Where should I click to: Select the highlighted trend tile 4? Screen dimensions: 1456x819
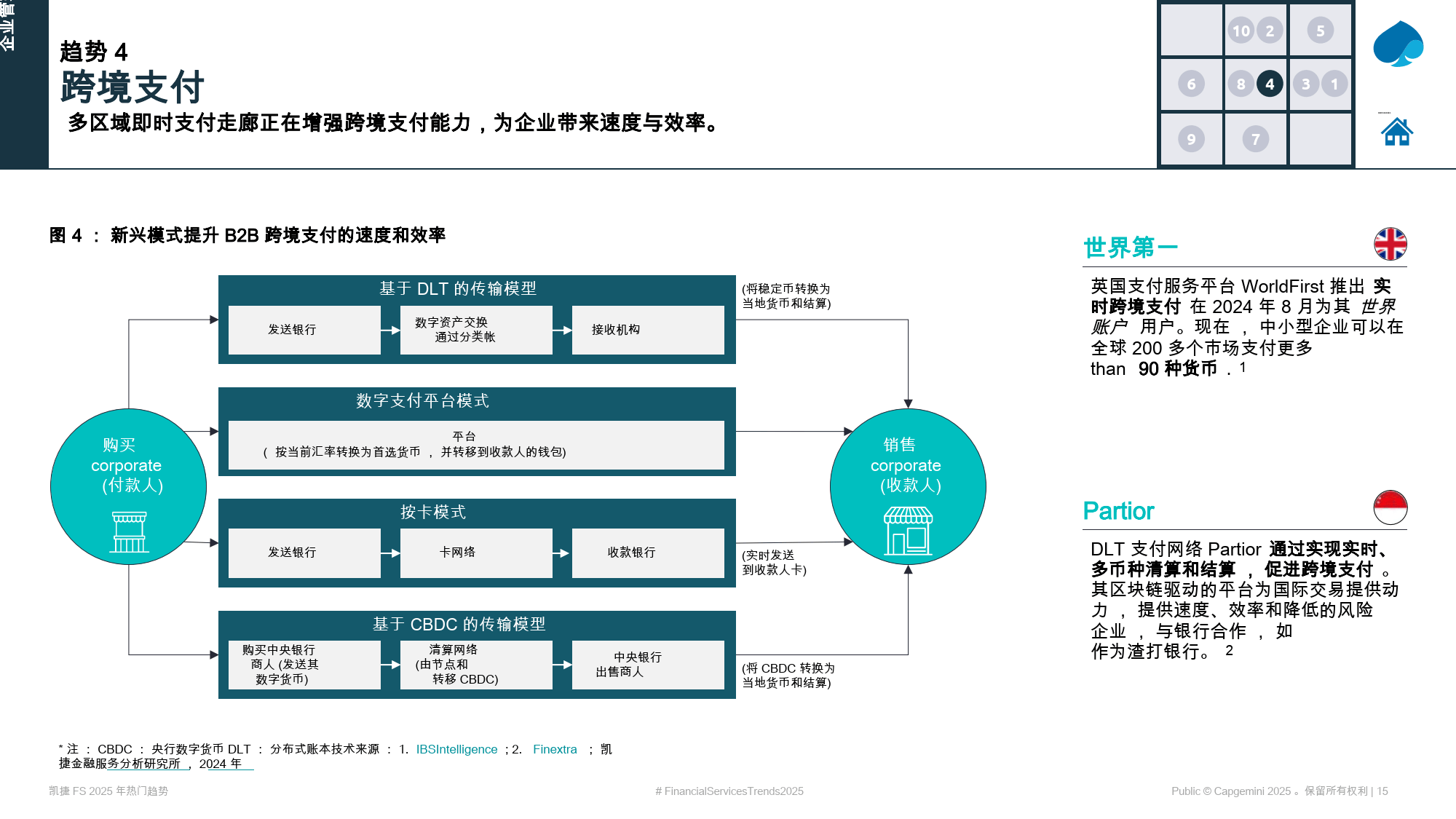[1270, 84]
